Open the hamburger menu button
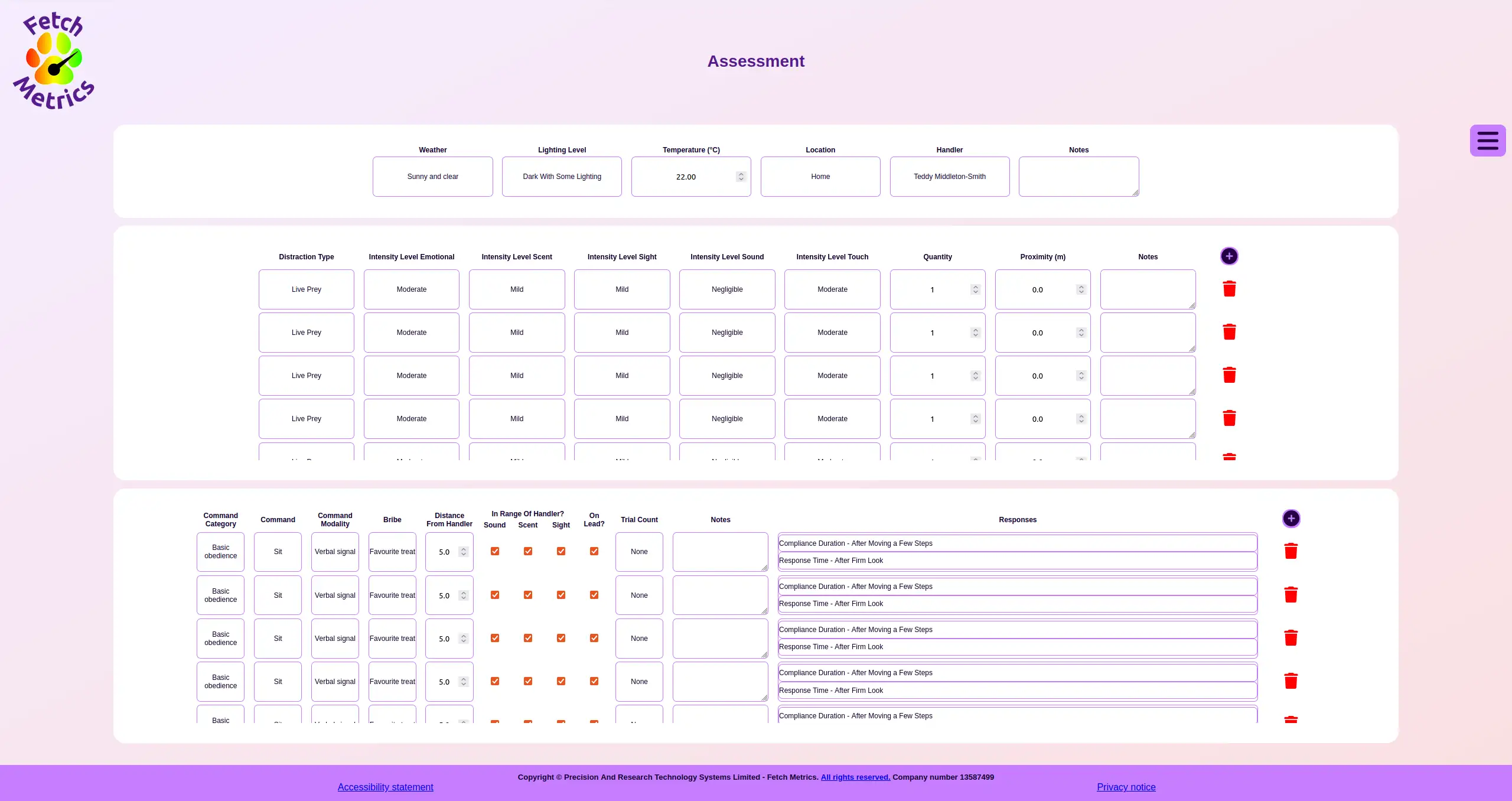The image size is (1512, 801). [x=1487, y=141]
